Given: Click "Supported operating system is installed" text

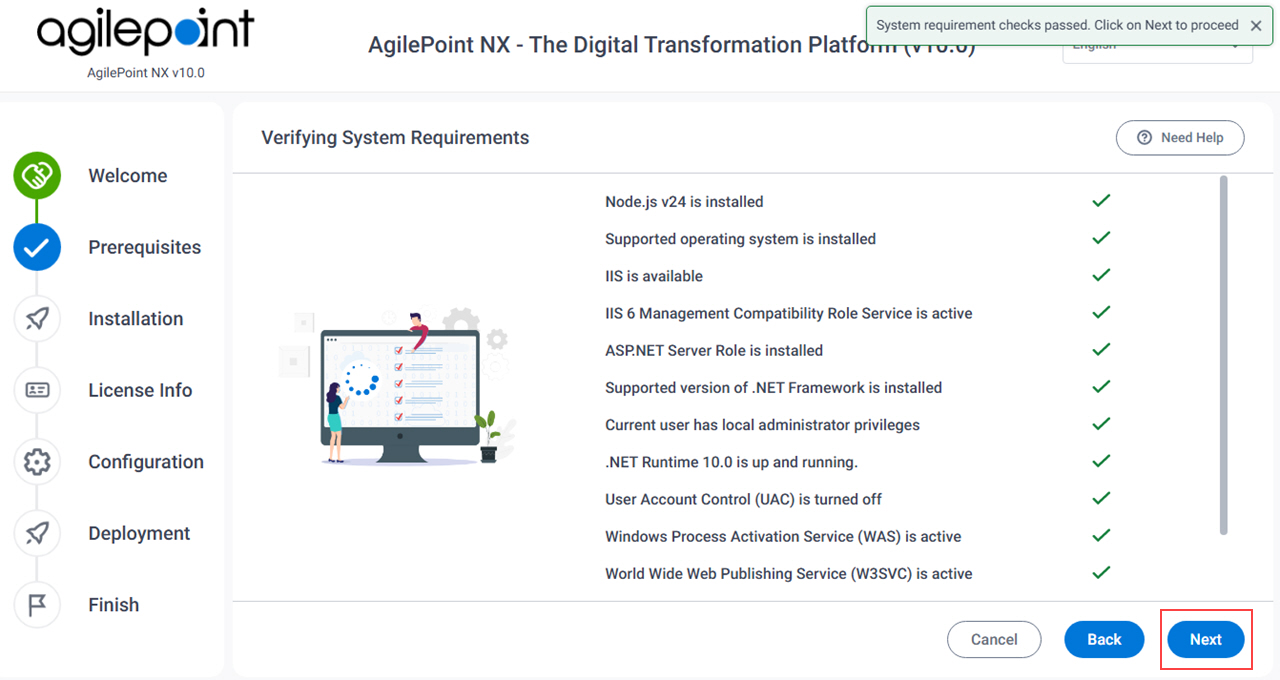Looking at the screenshot, I should [740, 239].
